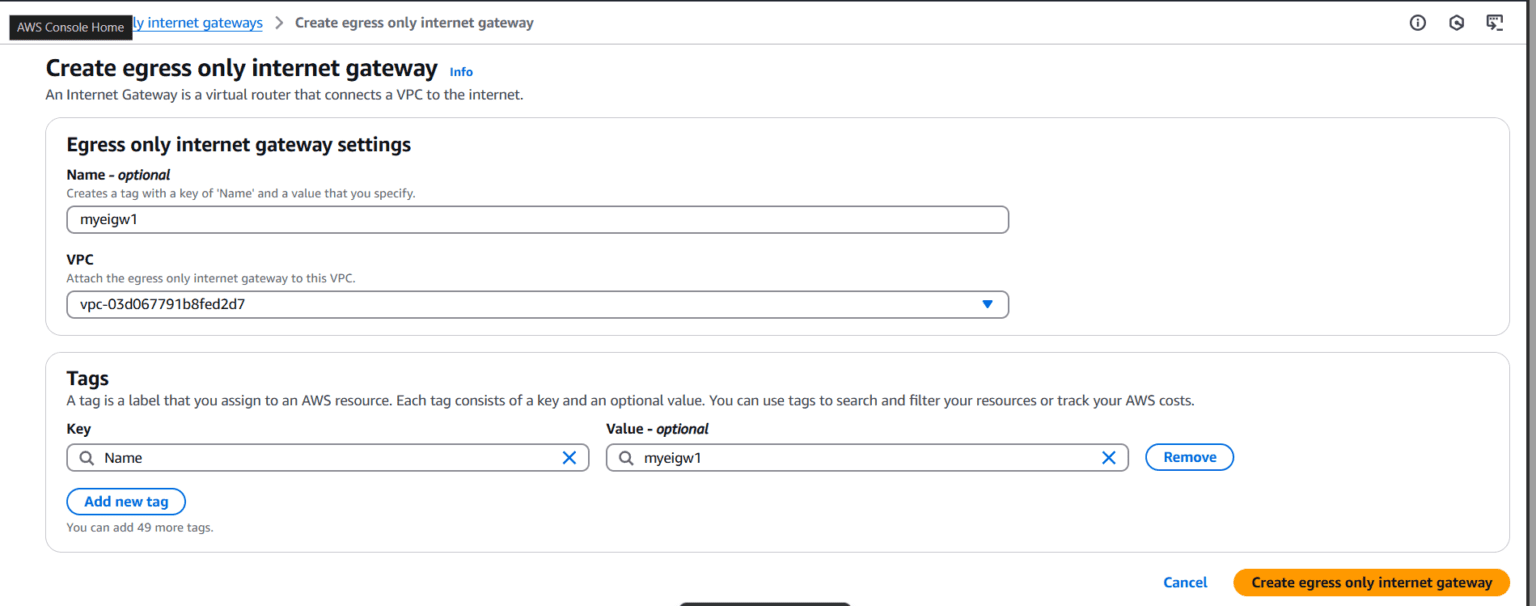1536x606 pixels.
Task: Select the Name input containing myeigw1
Action: coord(537,219)
